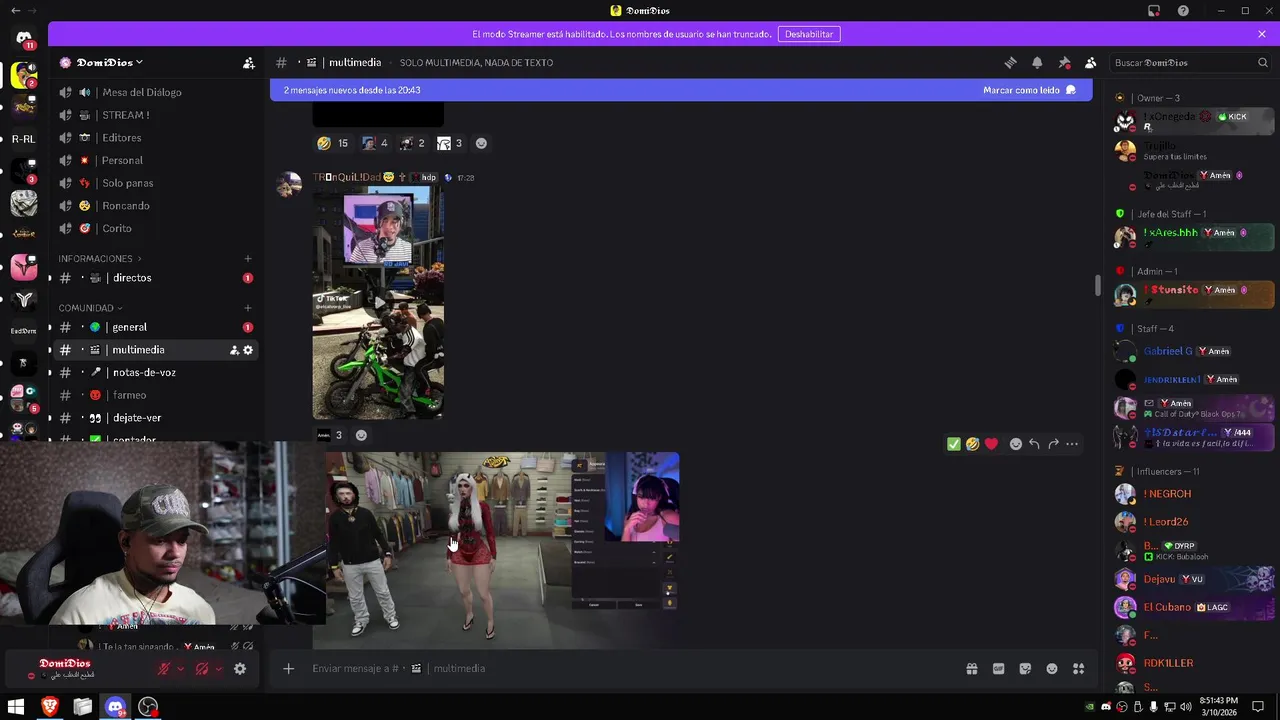Open the emoji picker in message bar

point(1052,669)
